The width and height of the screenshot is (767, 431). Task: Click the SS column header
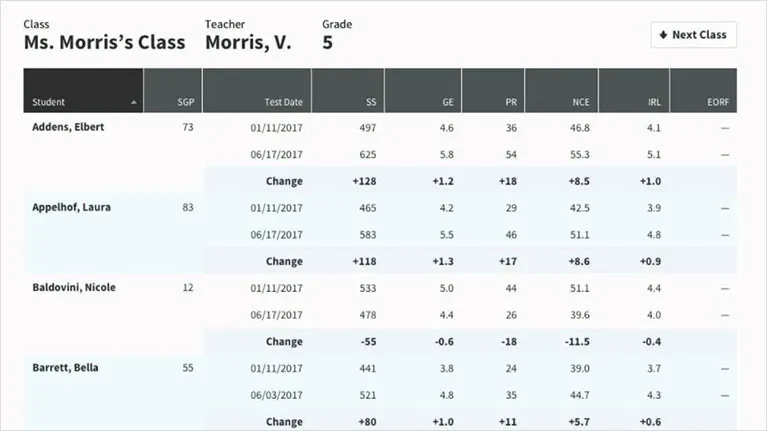pyautogui.click(x=348, y=91)
